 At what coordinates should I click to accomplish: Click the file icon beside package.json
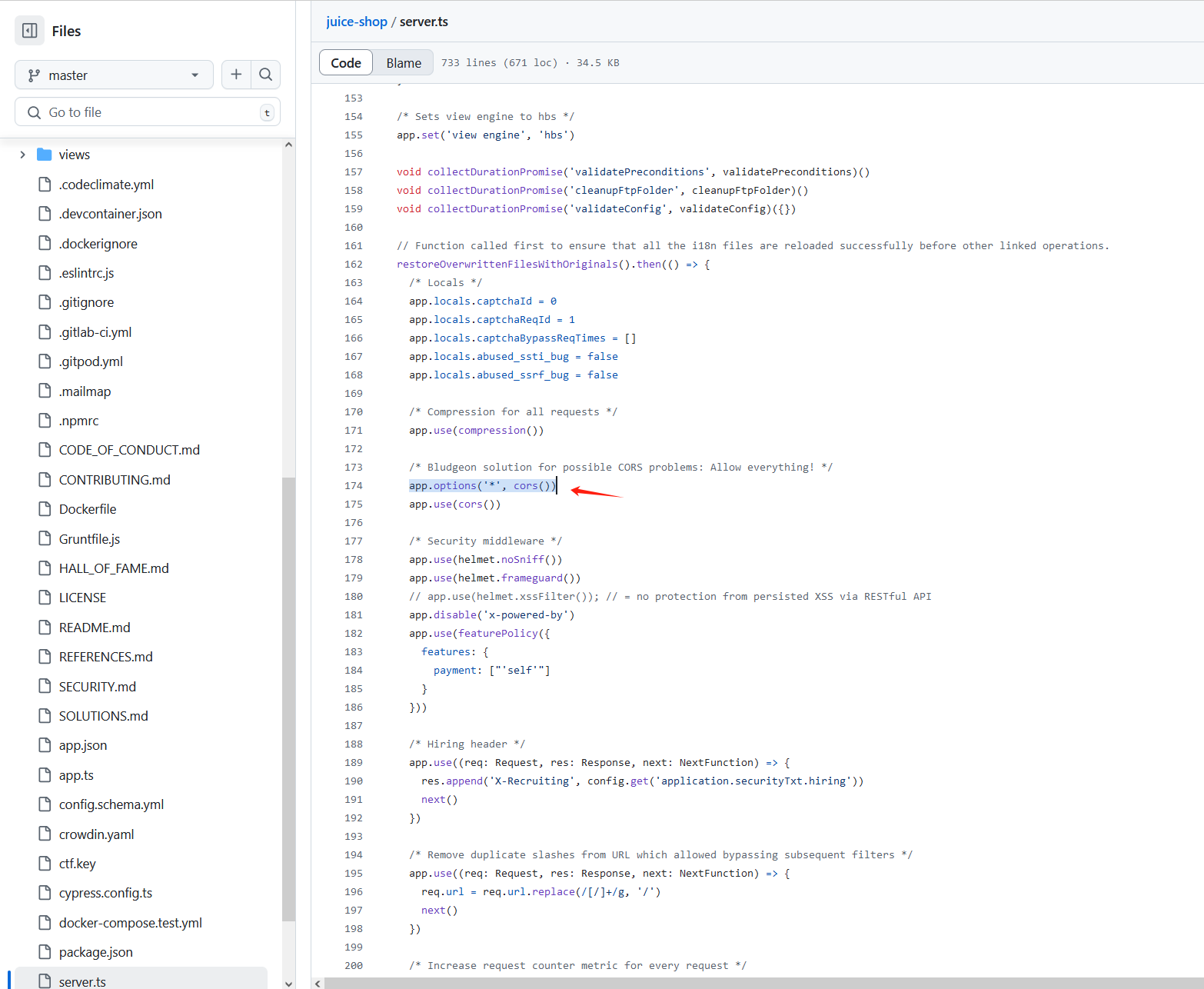tap(45, 952)
